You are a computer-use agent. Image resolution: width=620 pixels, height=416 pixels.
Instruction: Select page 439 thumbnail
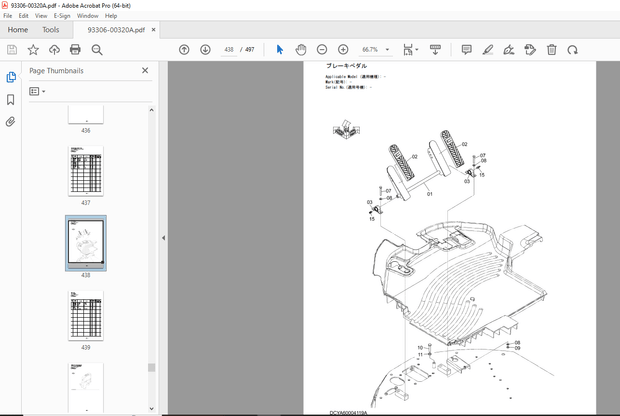[86, 316]
